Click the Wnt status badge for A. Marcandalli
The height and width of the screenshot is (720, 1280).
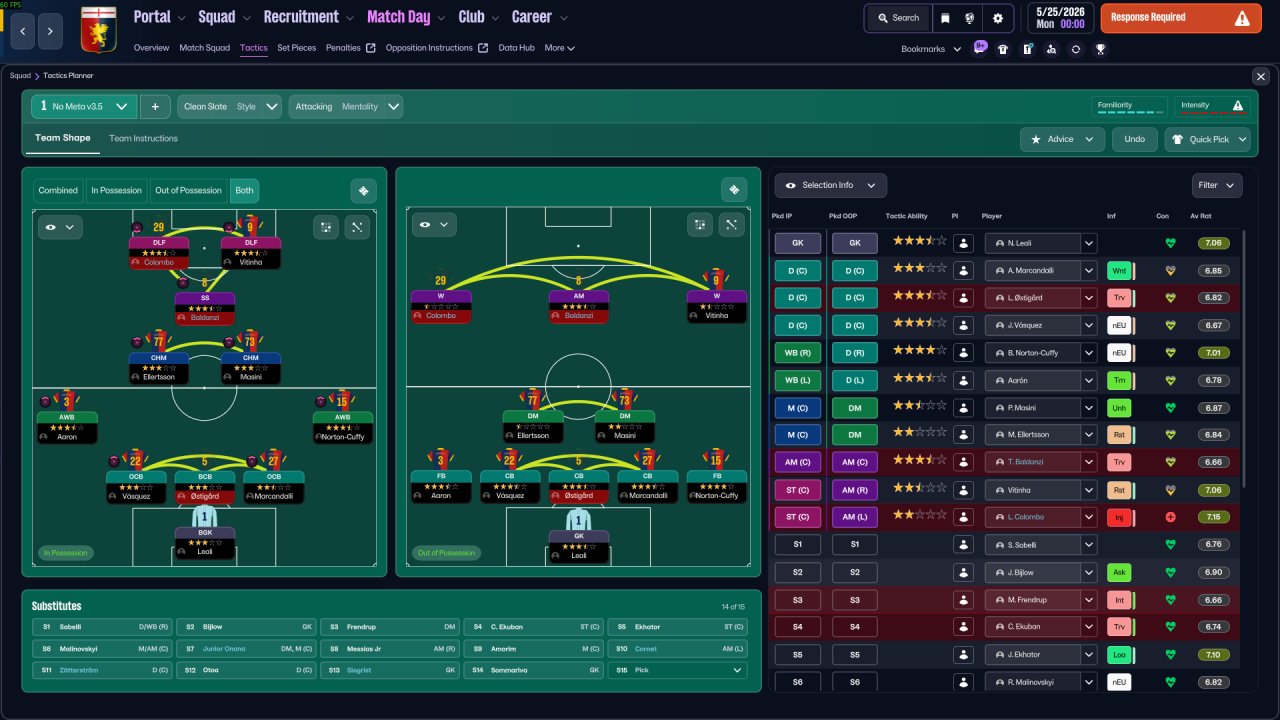click(x=1118, y=270)
